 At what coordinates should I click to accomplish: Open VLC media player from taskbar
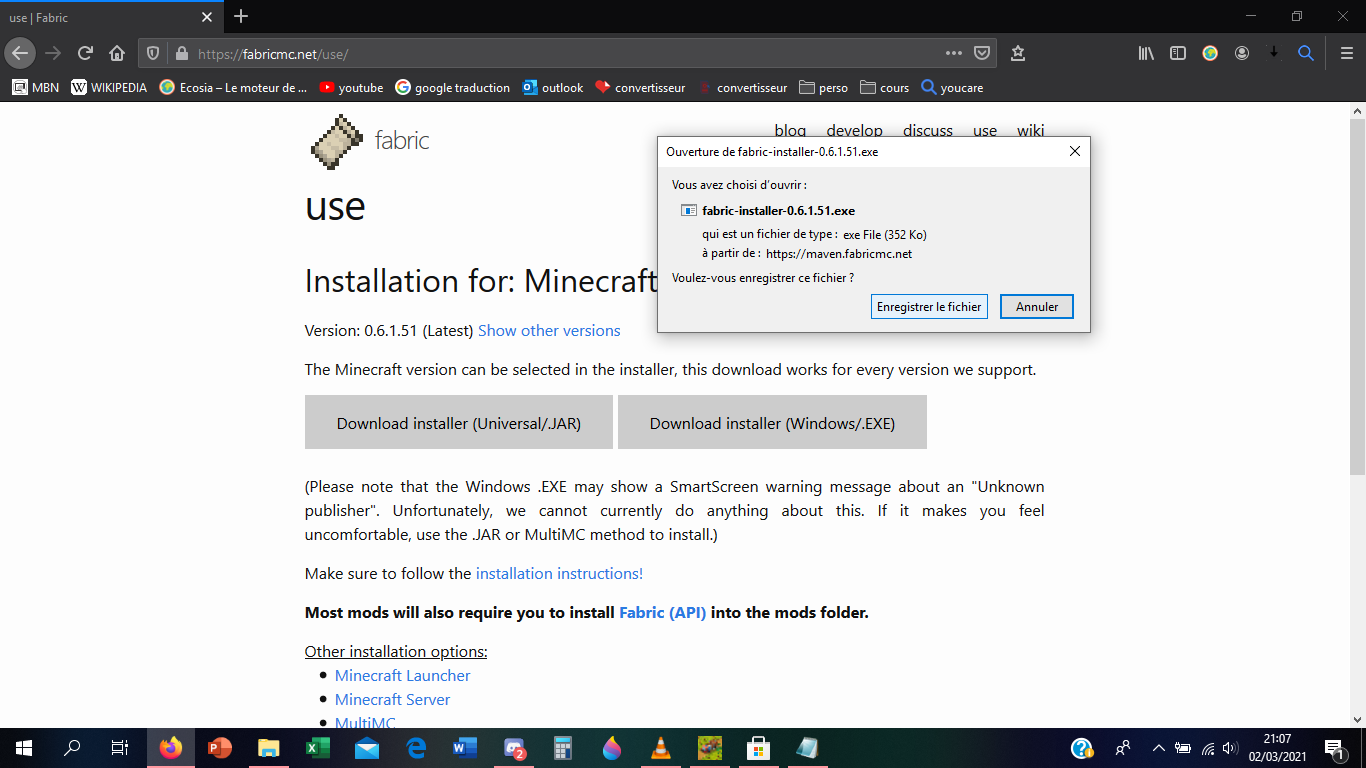660,748
